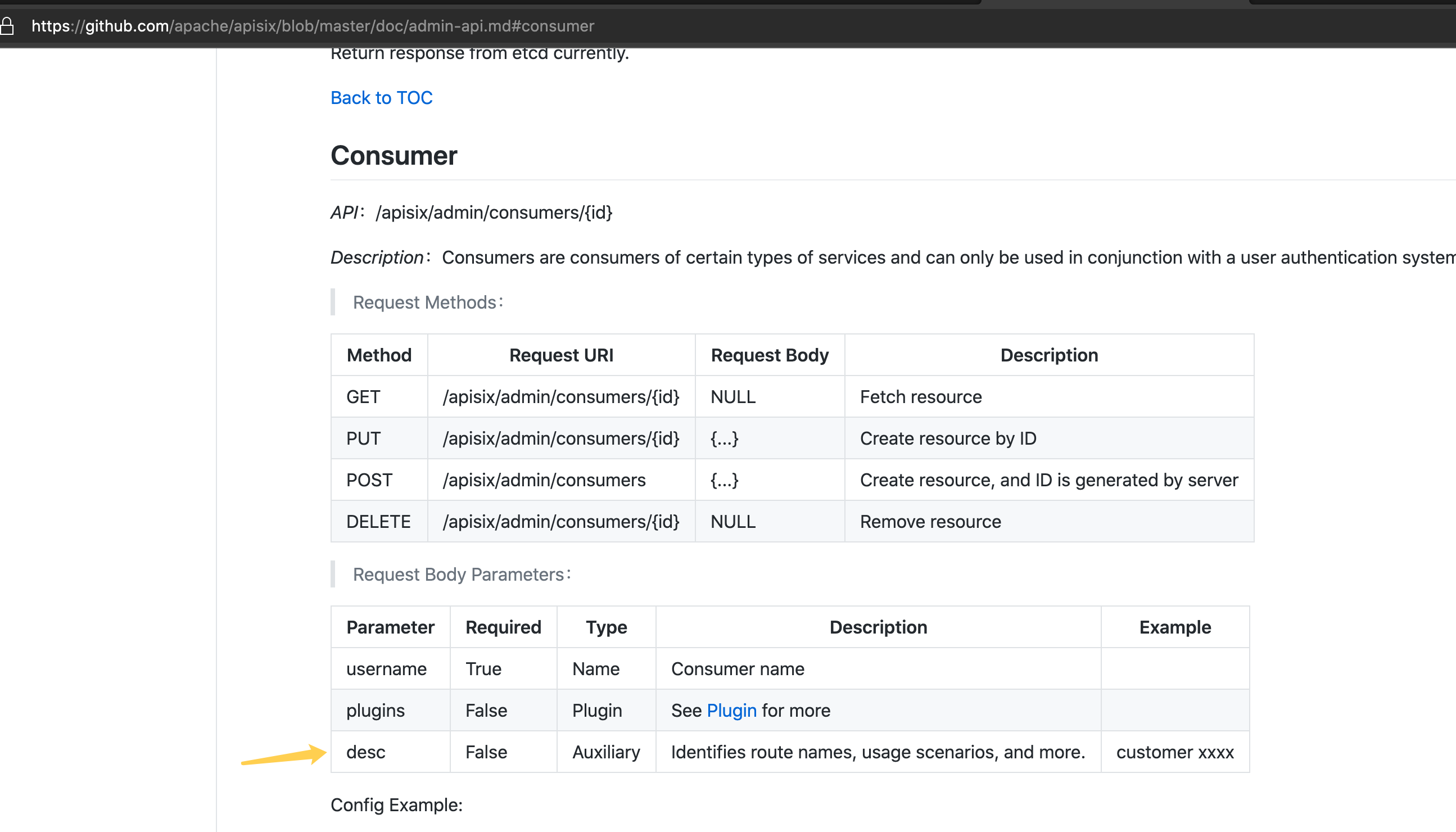Click the Remove resource description cell
This screenshot has height=832, width=1456.
pyautogui.click(x=930, y=522)
